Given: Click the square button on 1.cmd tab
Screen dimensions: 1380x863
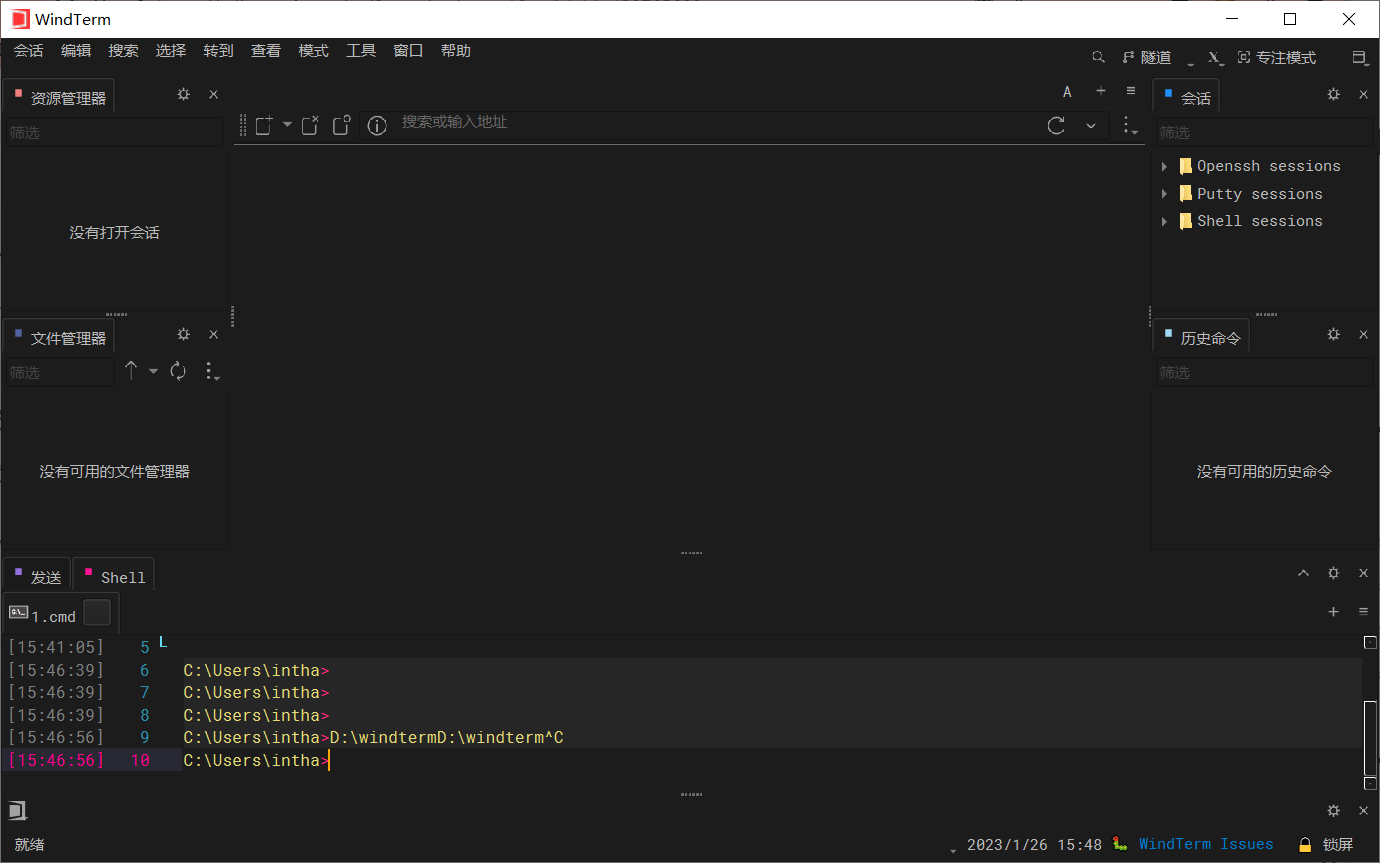Looking at the screenshot, I should click(x=97, y=613).
